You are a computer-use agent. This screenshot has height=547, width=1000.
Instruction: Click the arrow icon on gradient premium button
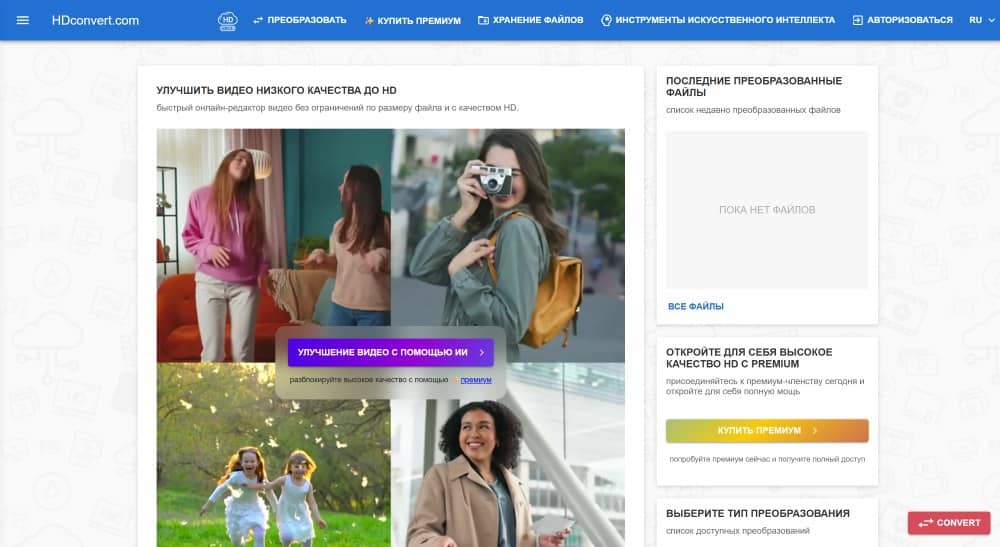tap(815, 430)
